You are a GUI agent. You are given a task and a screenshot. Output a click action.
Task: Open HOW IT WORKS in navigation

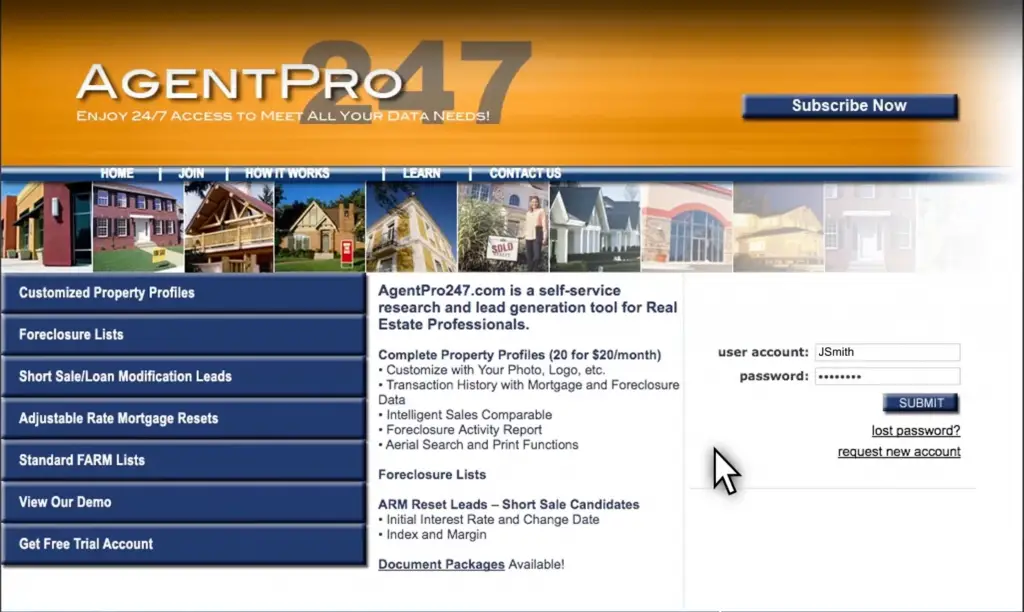coord(287,174)
